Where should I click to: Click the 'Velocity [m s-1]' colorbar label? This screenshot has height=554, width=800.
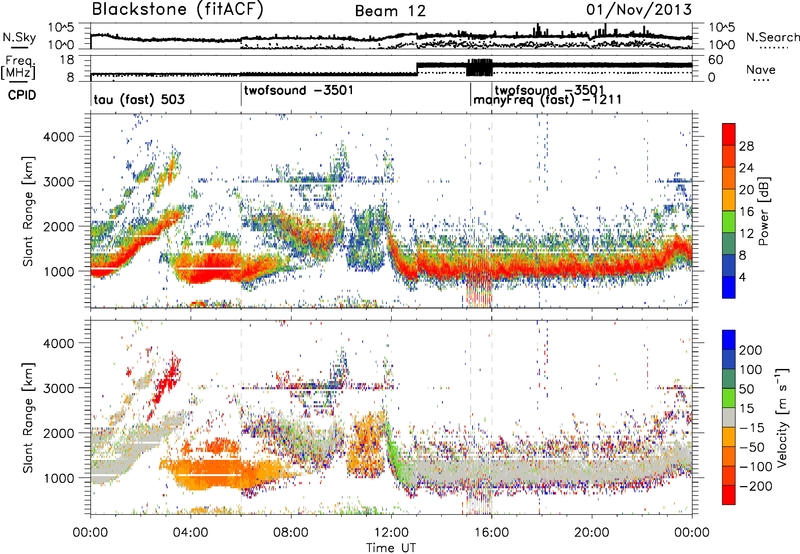782,417
